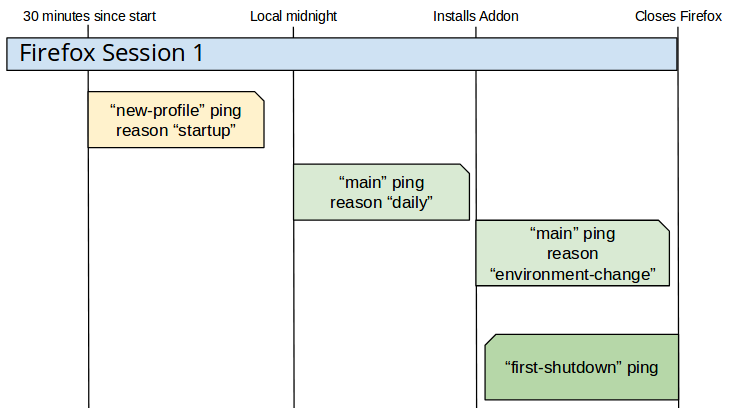Viewport: 730px width, 408px height.
Task: Click the "main" ping reason "daily" box
Action: coord(380,192)
